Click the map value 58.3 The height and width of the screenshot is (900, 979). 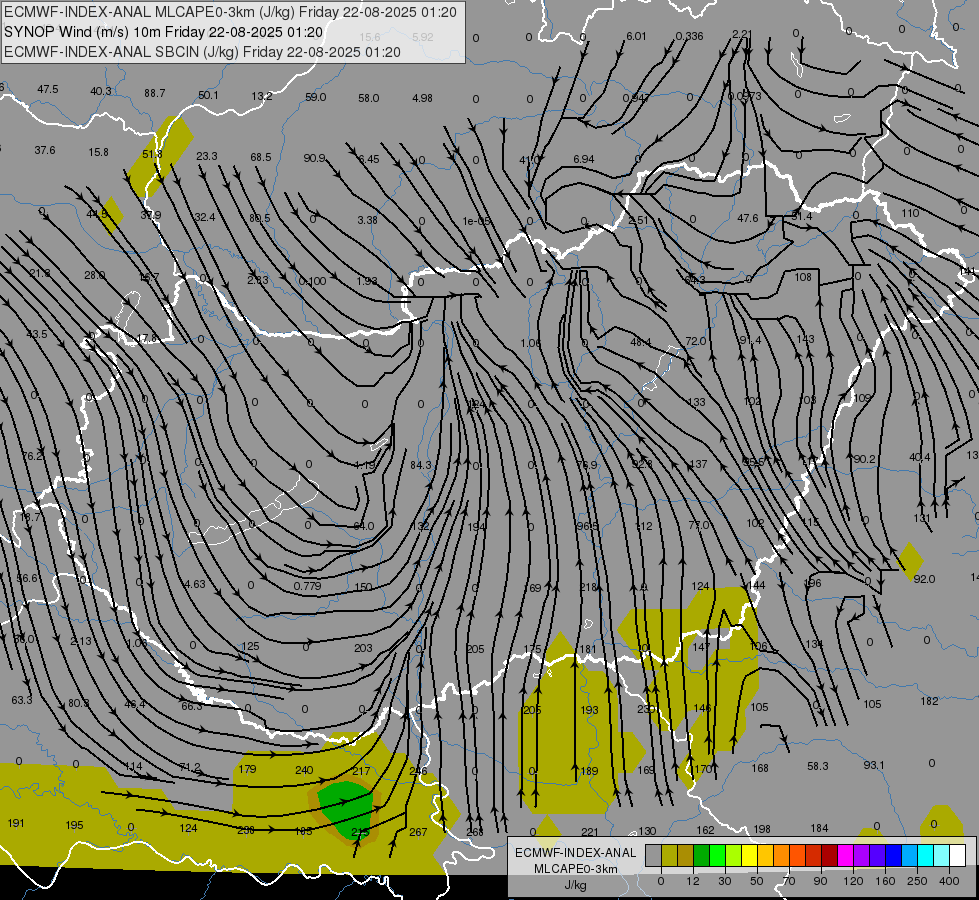pyautogui.click(x=817, y=766)
